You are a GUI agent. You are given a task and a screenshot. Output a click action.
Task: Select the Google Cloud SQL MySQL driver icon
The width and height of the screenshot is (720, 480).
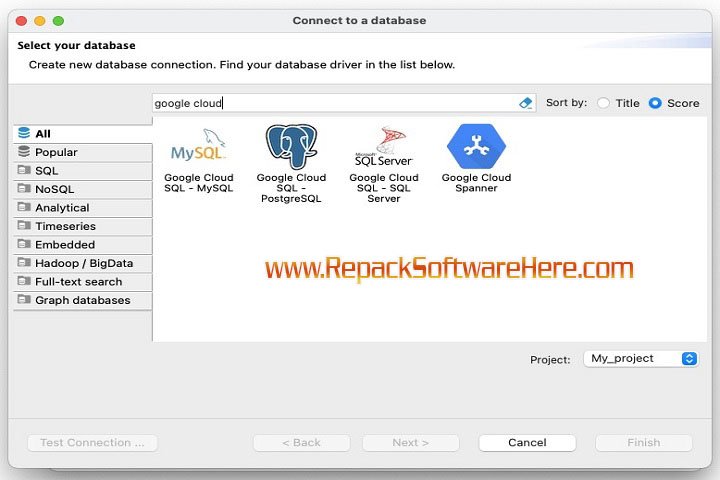198,146
